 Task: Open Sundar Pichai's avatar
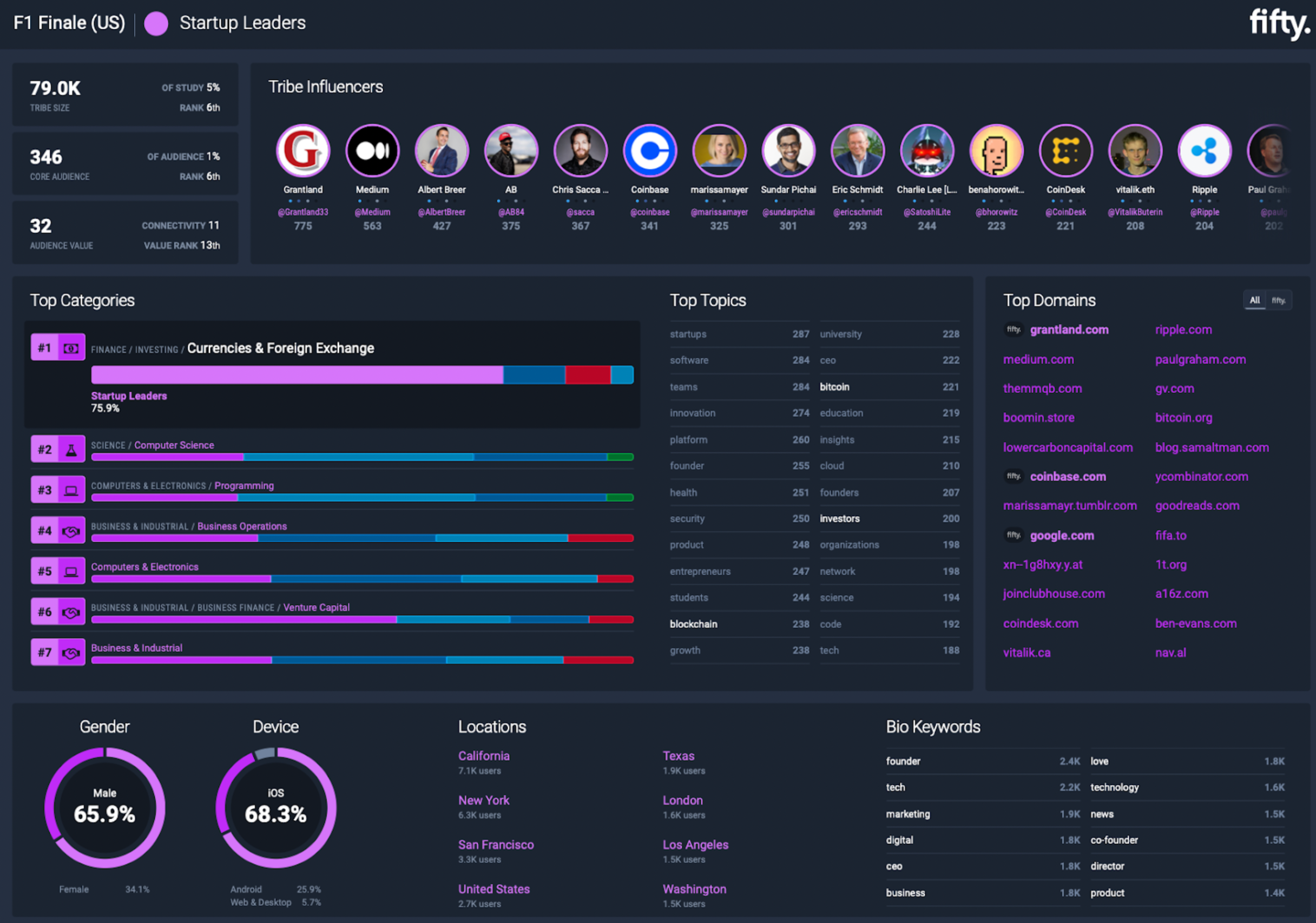[788, 151]
